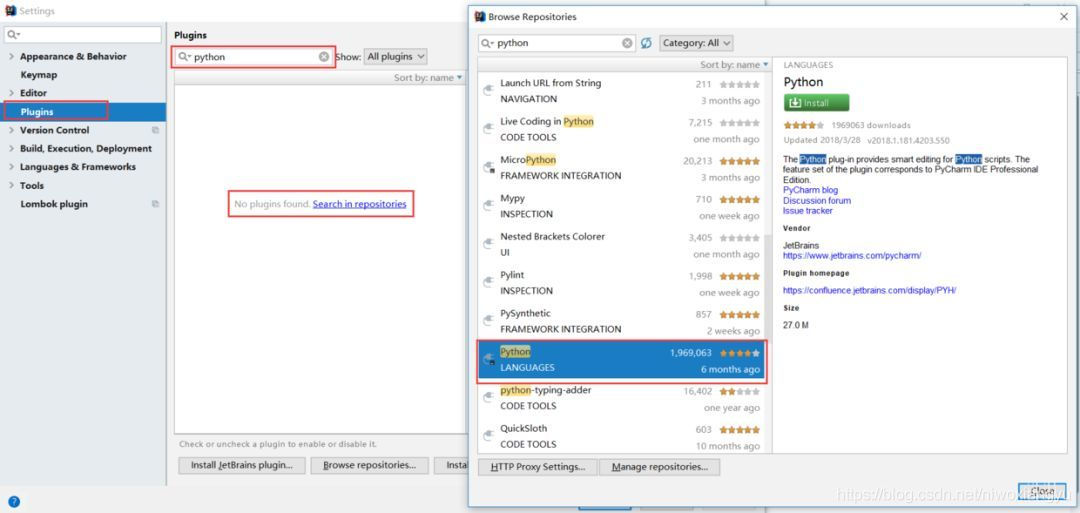Screen dimensions: 1080x513
Task: Open Sort by: name in Settings Plugins panel
Action: tap(427, 78)
